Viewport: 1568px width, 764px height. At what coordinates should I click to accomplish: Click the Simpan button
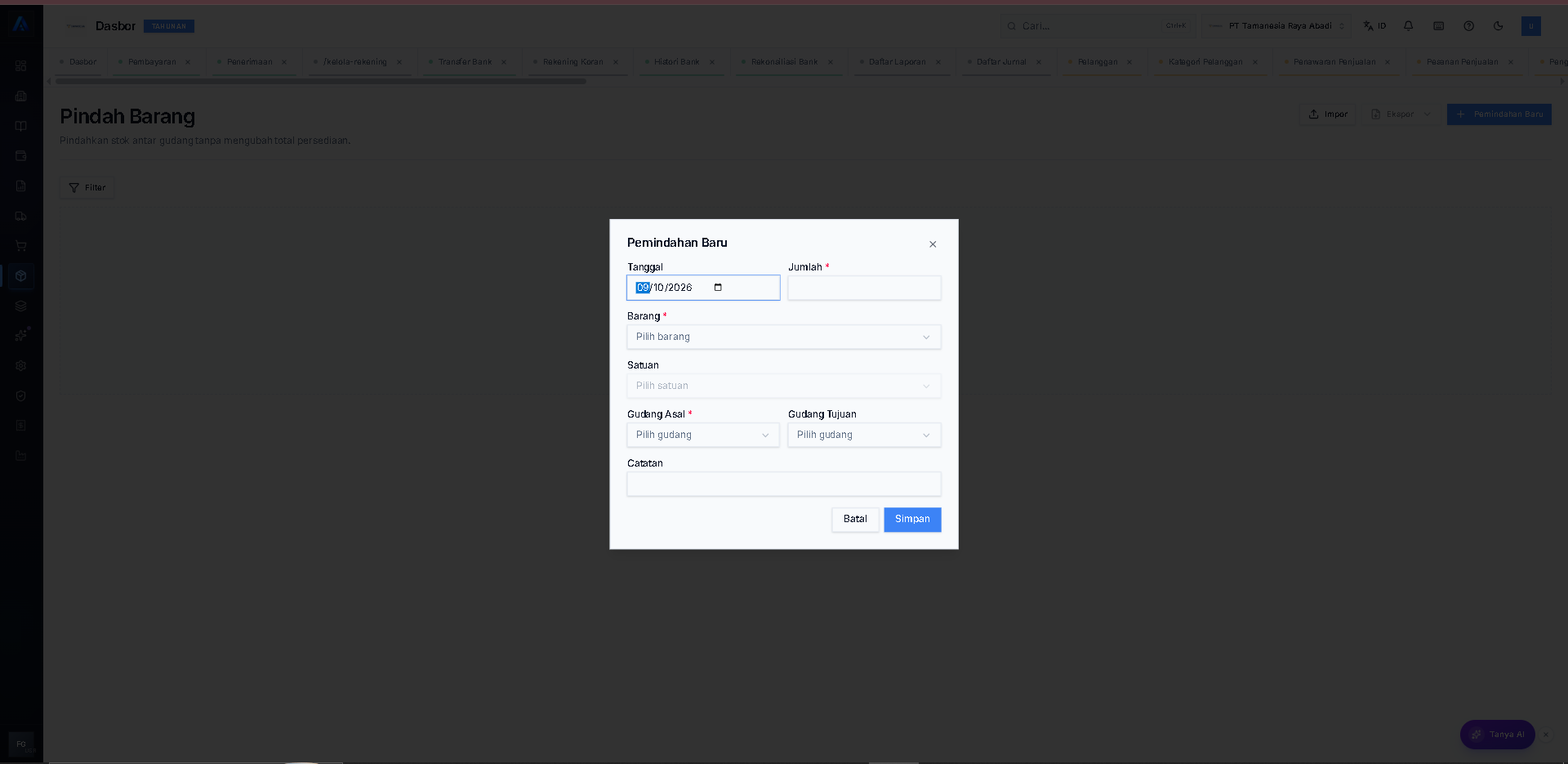tap(912, 520)
